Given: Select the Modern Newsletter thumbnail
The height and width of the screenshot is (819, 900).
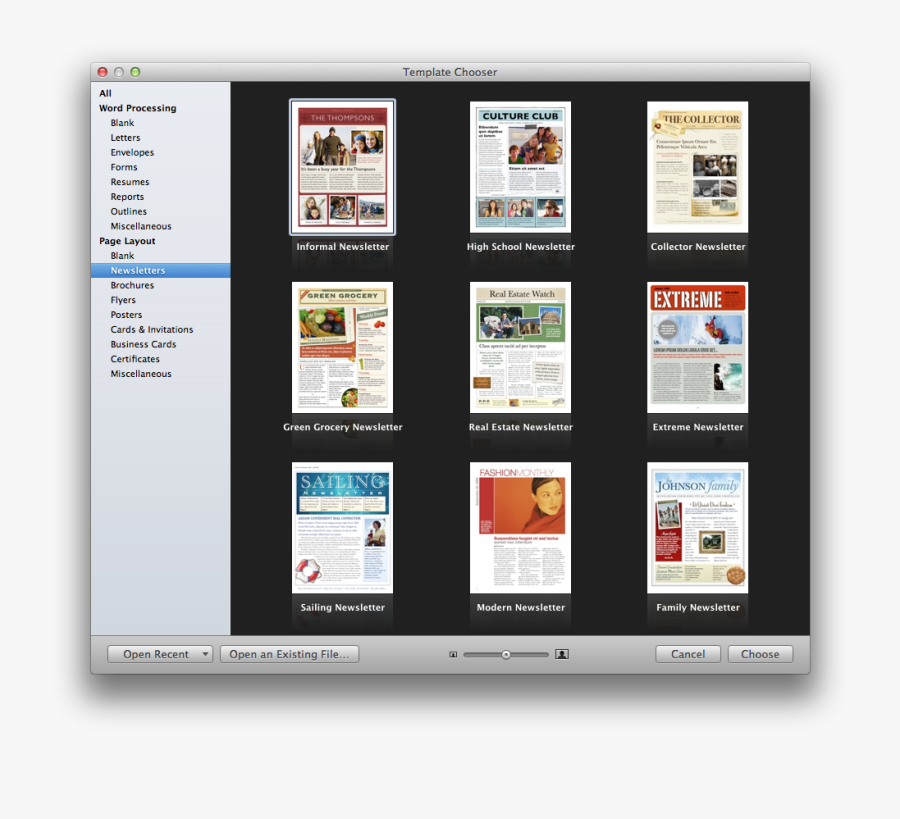Looking at the screenshot, I should coord(521,527).
